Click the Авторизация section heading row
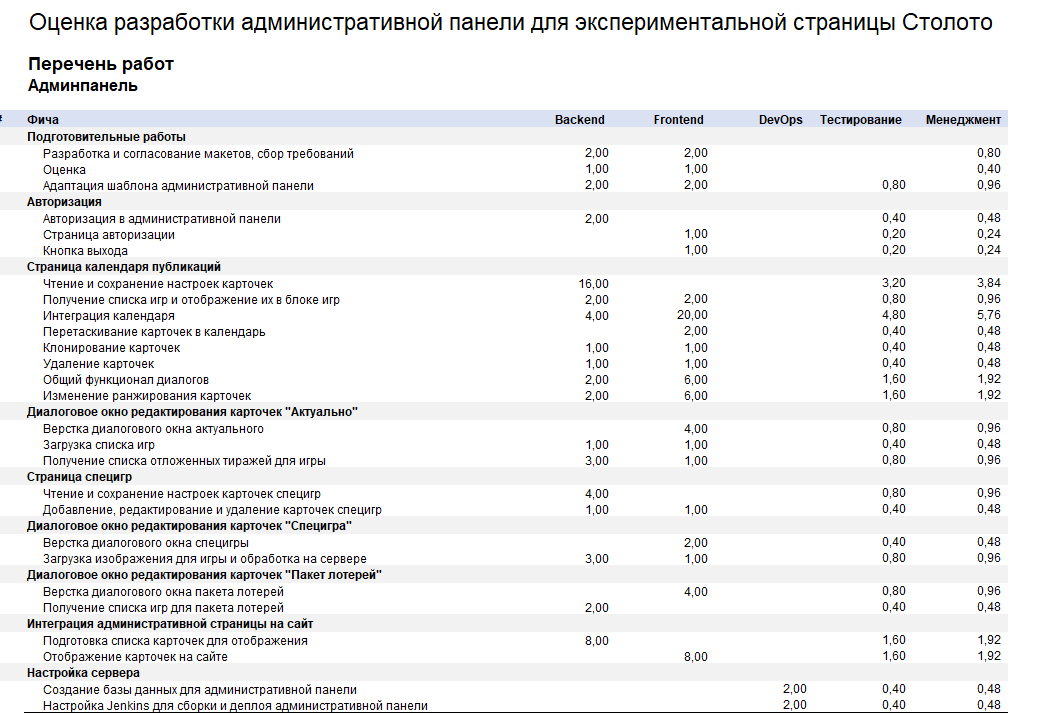1037x714 pixels. tap(64, 202)
